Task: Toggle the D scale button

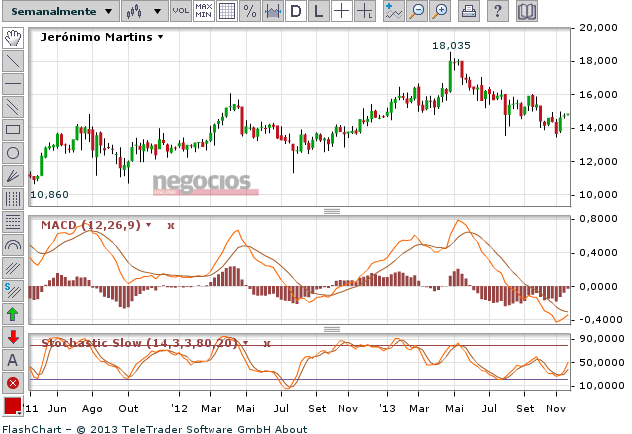Action: tap(295, 11)
